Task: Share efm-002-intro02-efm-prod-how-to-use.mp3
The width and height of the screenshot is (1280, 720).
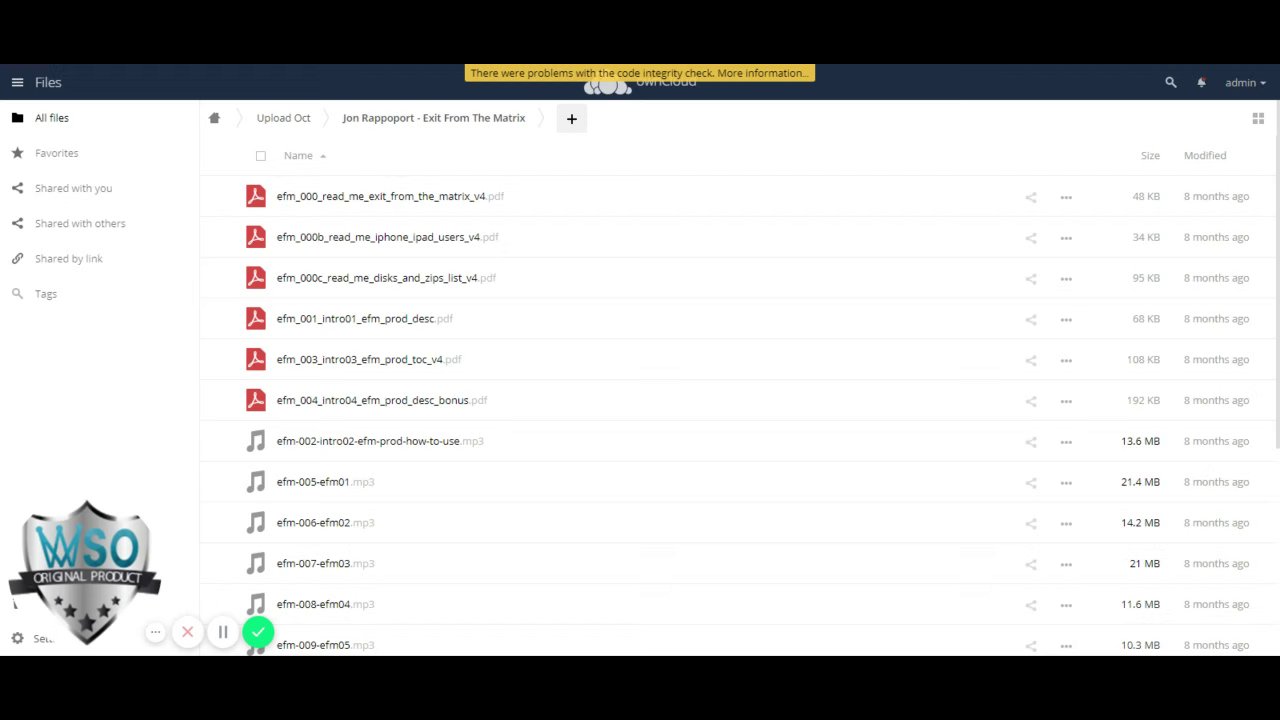Action: point(1031,442)
